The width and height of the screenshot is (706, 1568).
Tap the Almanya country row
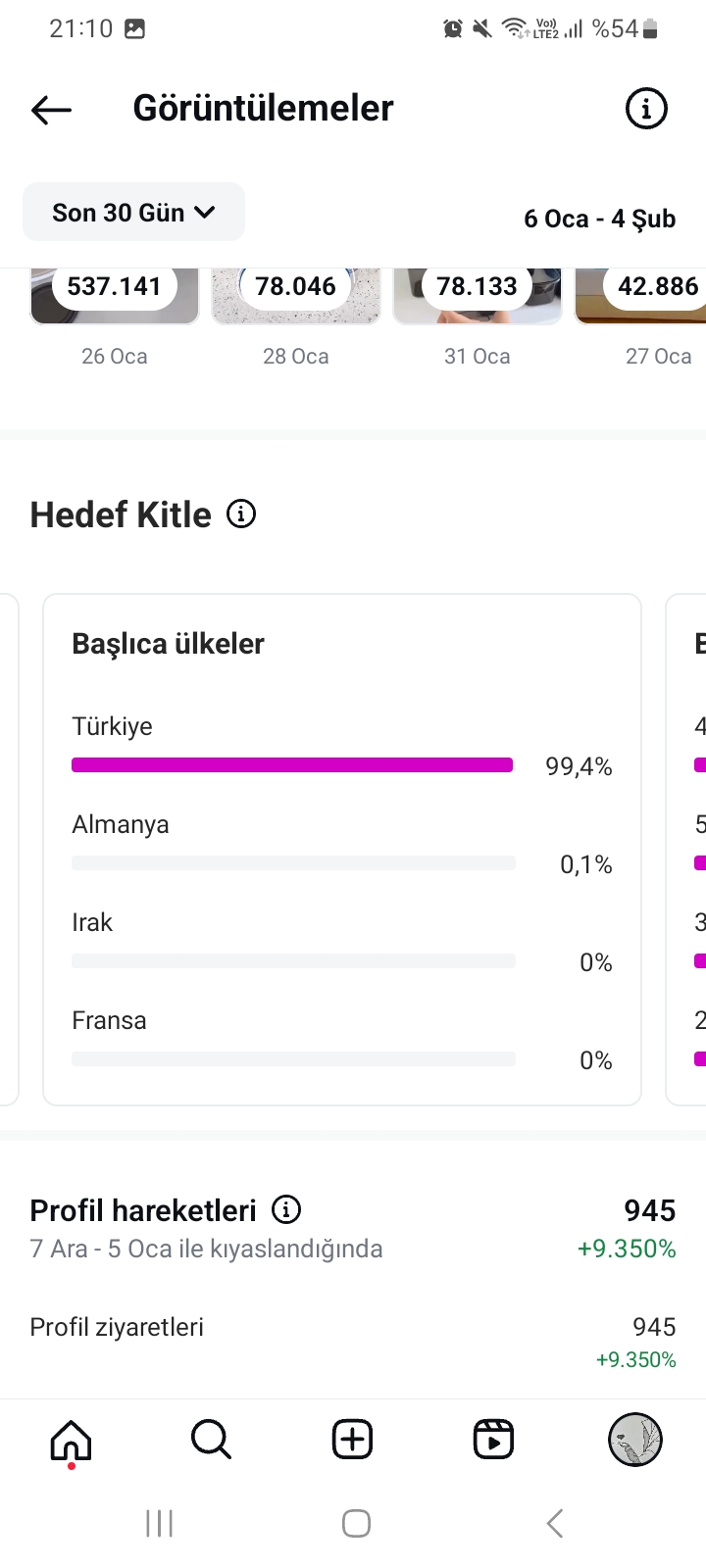[342, 845]
